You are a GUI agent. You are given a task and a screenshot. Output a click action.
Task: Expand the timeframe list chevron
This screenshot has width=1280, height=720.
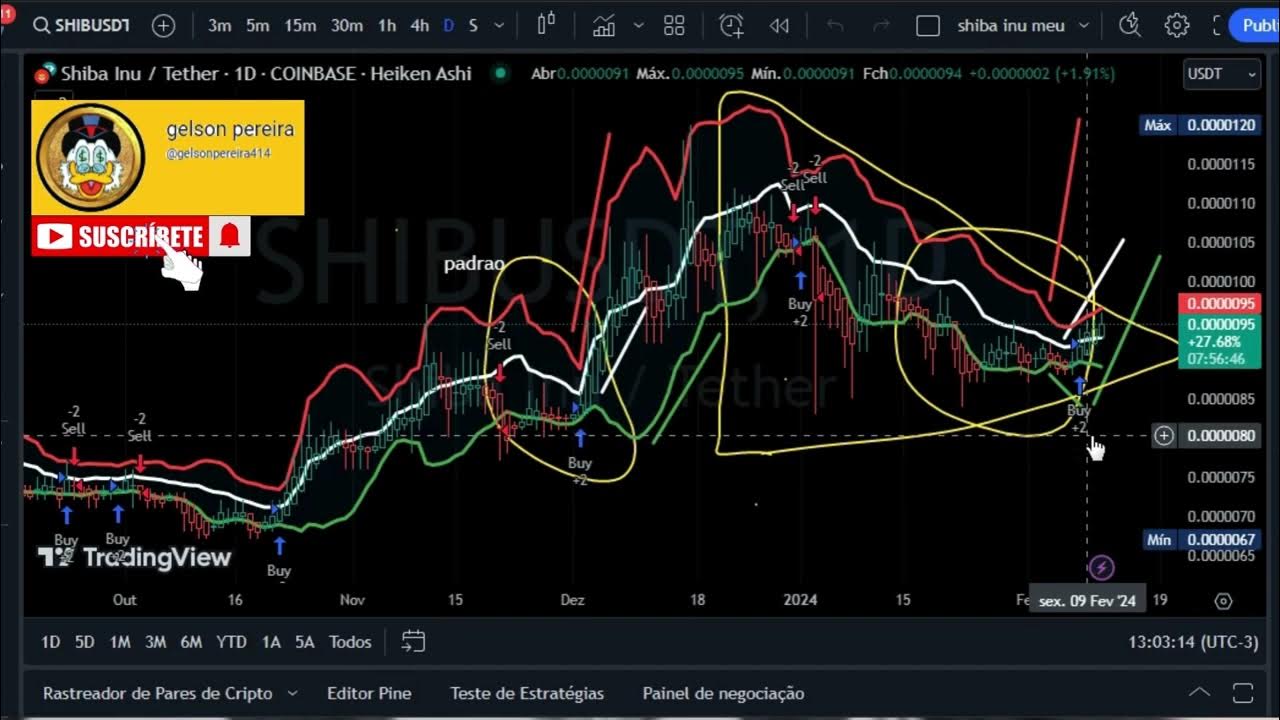(497, 25)
